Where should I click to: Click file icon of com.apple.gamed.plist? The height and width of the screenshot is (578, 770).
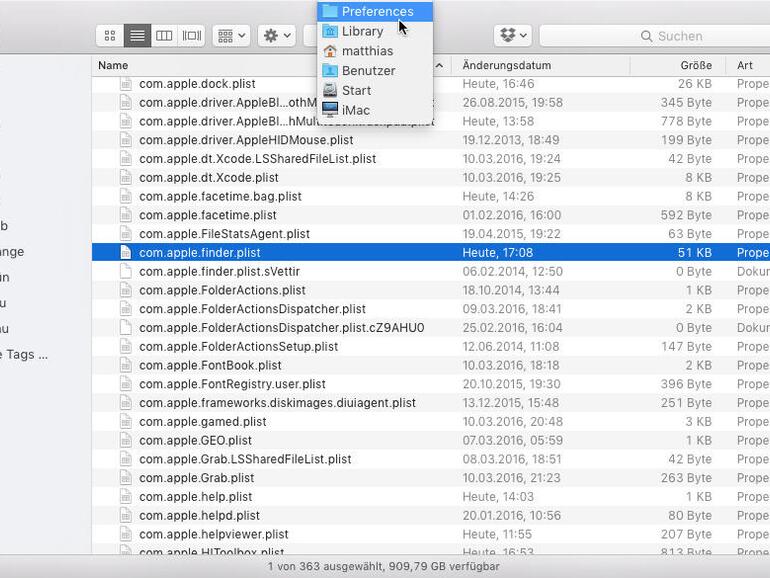126,421
